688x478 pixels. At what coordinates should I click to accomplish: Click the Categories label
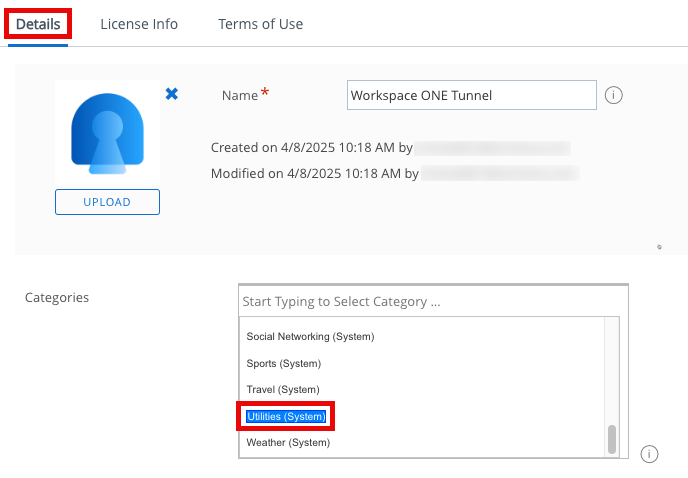click(x=57, y=298)
